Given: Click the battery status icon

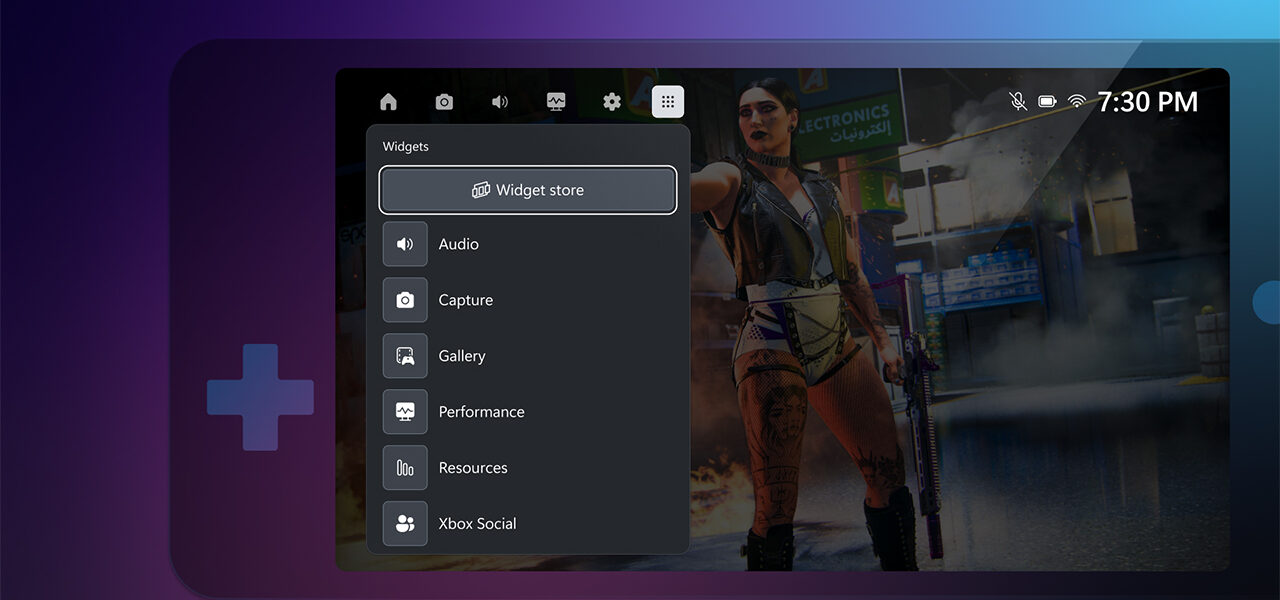Looking at the screenshot, I should pos(1047,101).
